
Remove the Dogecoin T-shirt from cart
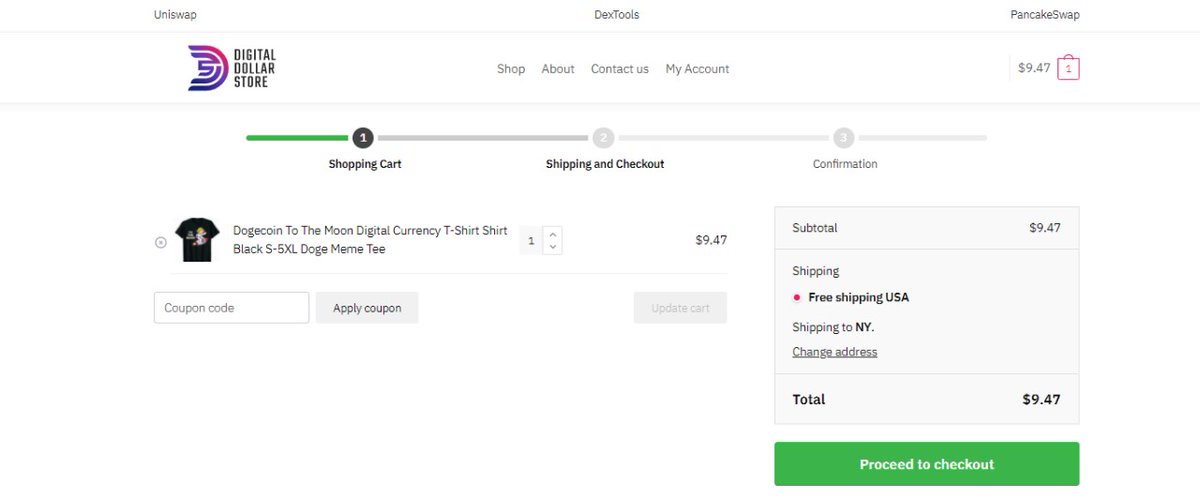point(161,242)
